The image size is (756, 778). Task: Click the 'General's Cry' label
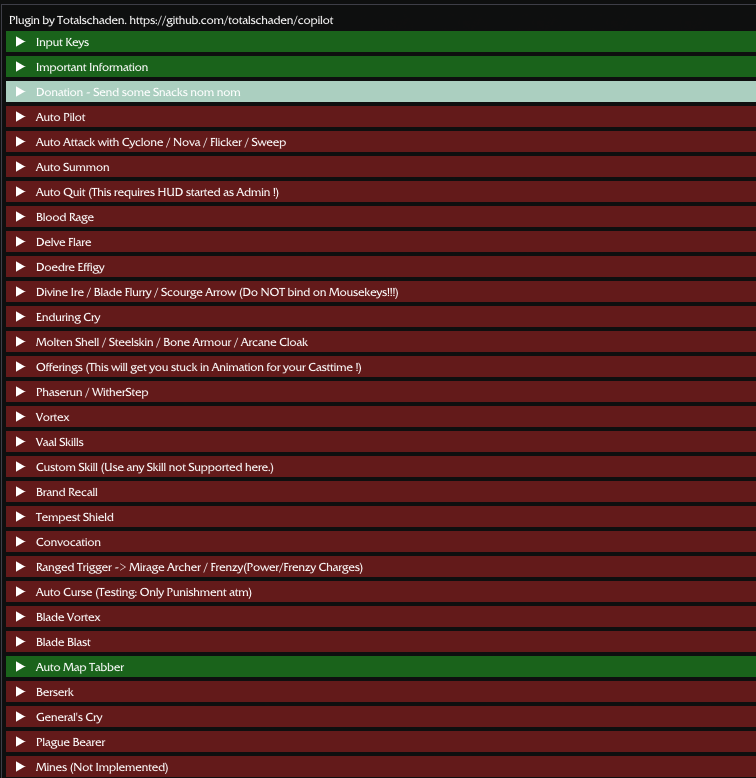69,717
